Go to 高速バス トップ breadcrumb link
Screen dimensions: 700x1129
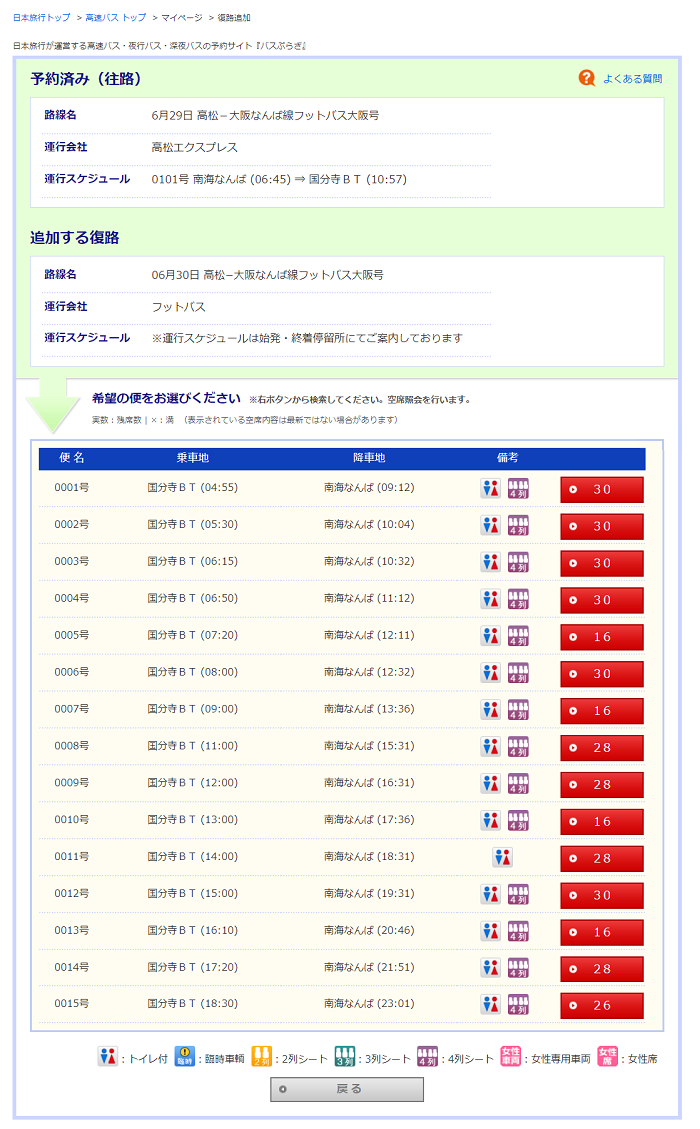(115, 18)
